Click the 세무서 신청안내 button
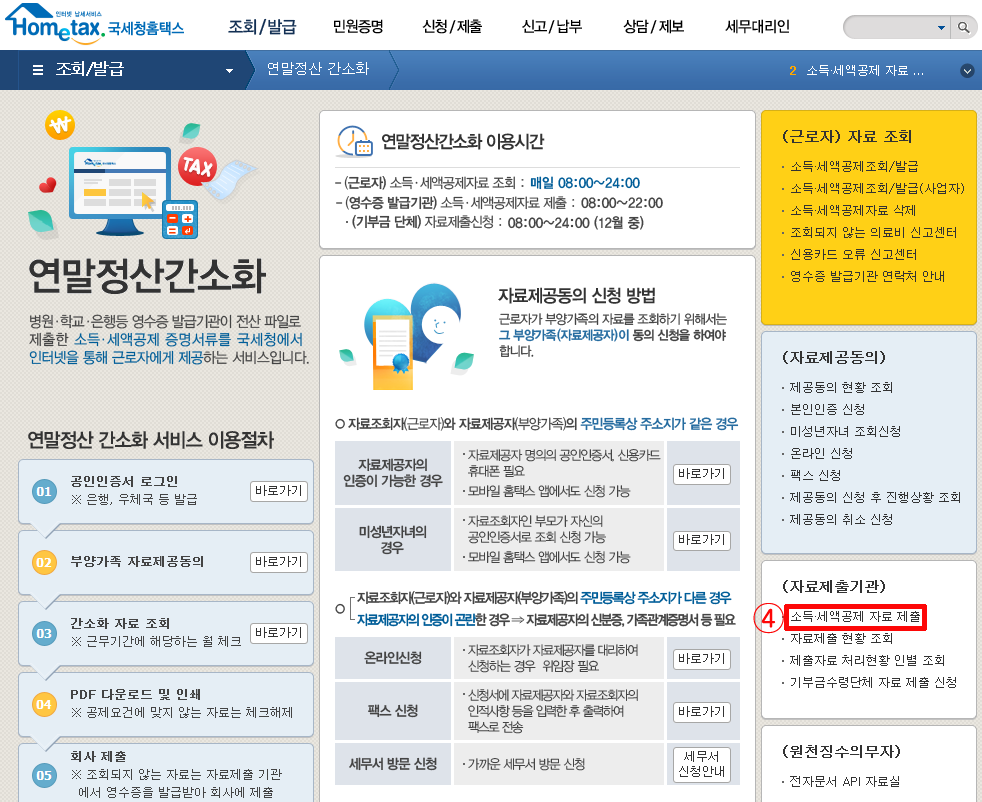 [701, 764]
